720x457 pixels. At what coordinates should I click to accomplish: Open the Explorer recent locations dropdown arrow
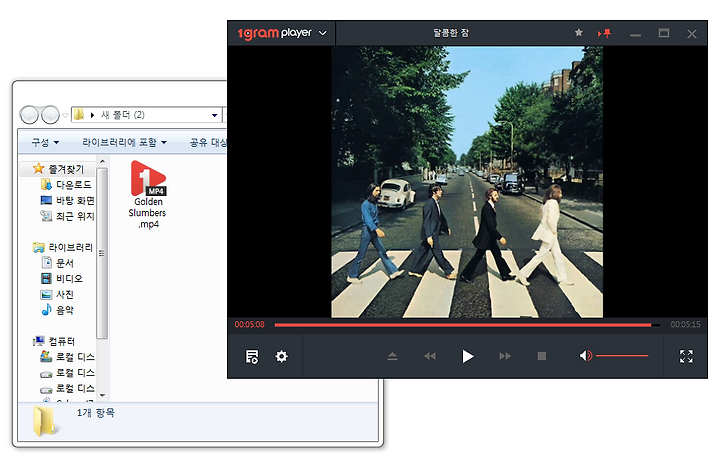[65, 115]
